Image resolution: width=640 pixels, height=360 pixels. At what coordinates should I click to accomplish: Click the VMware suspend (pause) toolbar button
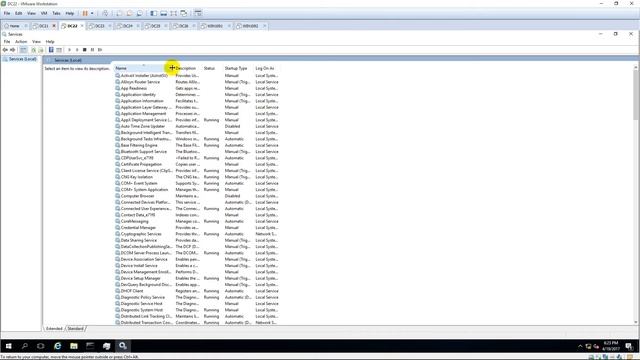point(85,13)
